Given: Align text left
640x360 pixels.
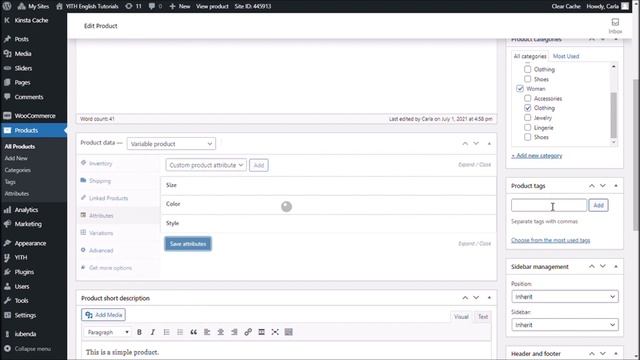Looking at the screenshot, I should (x=207, y=332).
